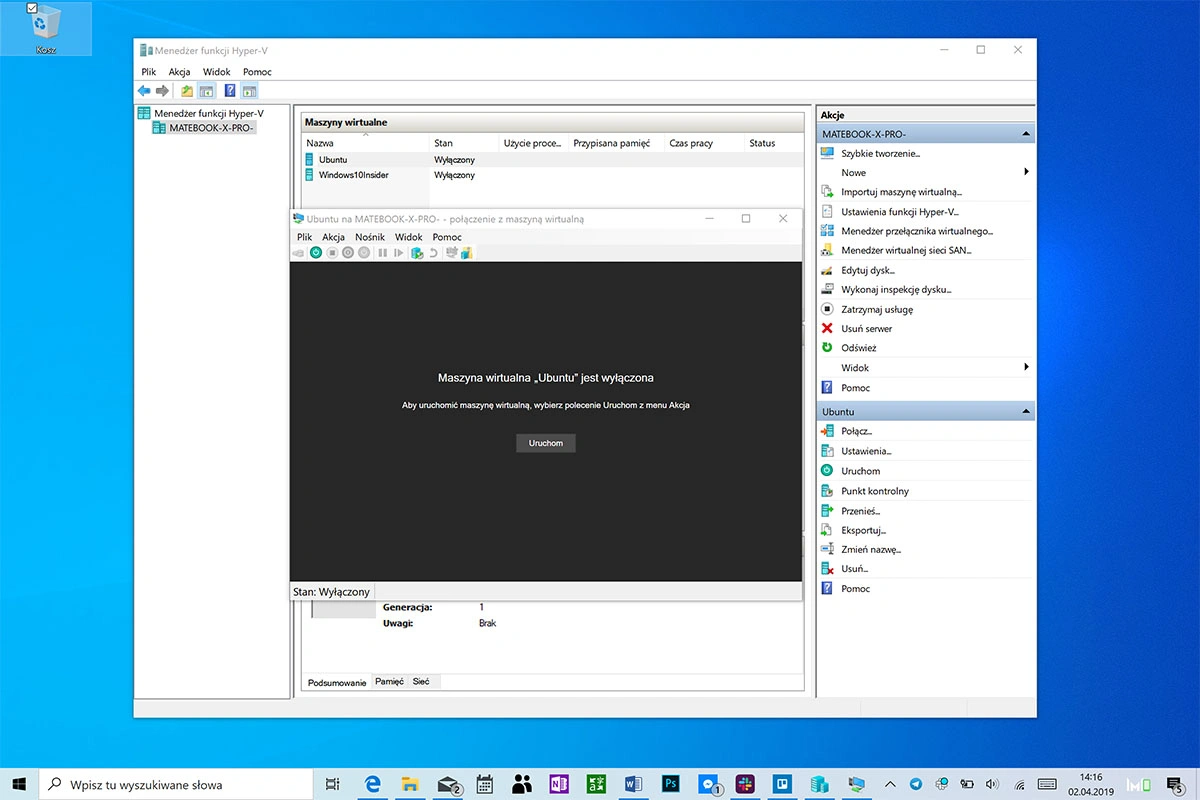Open the Akcja menu in the Ubuntu connection window
This screenshot has width=1200, height=800.
click(334, 237)
